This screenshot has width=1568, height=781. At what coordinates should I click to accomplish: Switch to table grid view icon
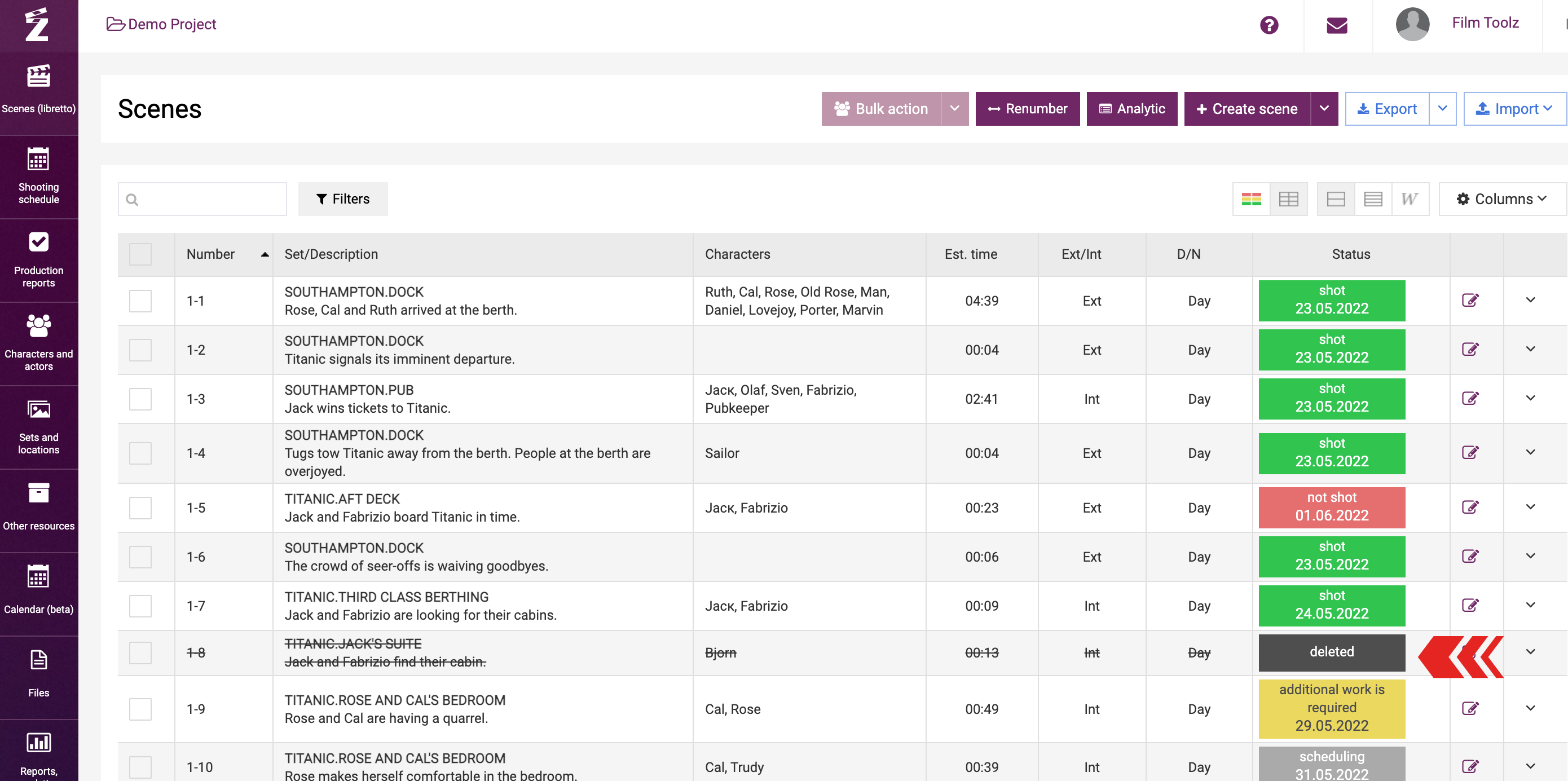click(x=1288, y=199)
